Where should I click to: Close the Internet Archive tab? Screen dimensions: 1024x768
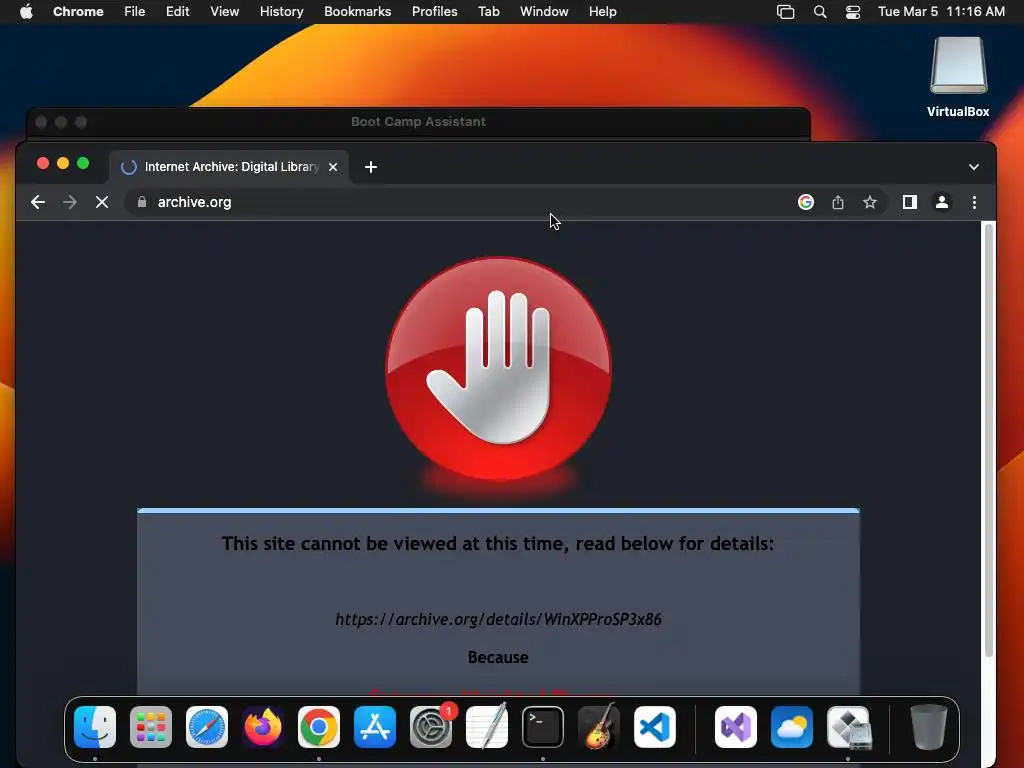333,167
